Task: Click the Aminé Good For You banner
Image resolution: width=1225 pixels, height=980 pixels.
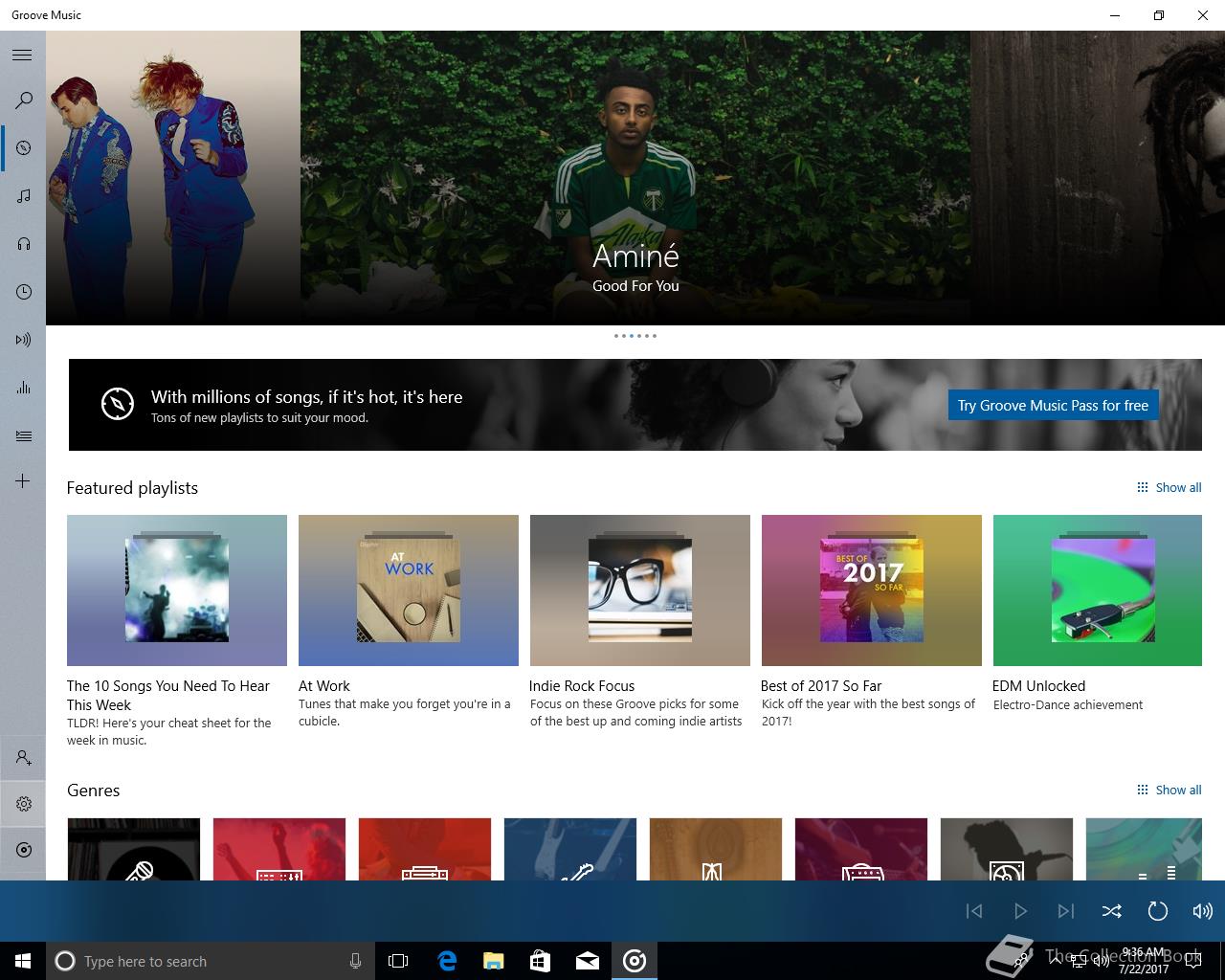Action: pyautogui.click(x=635, y=178)
